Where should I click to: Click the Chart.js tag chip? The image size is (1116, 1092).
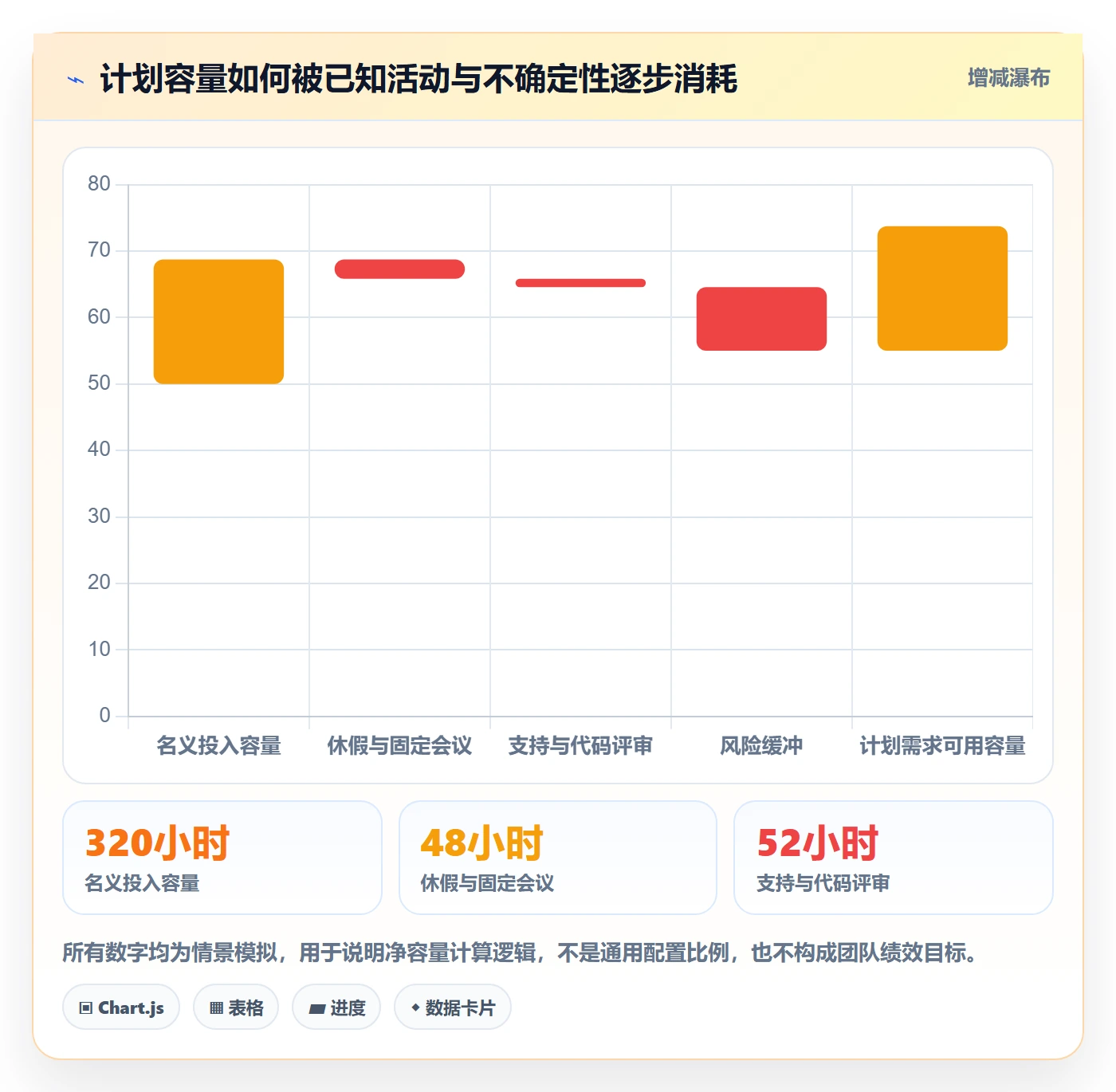121,1008
